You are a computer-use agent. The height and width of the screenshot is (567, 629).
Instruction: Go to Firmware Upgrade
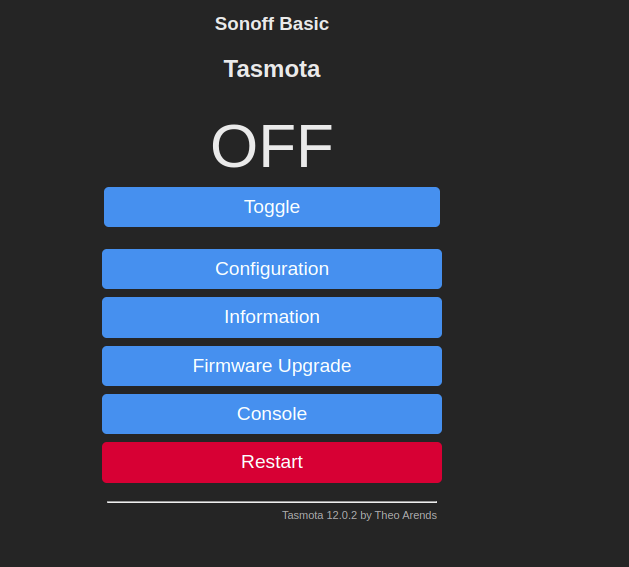272,366
